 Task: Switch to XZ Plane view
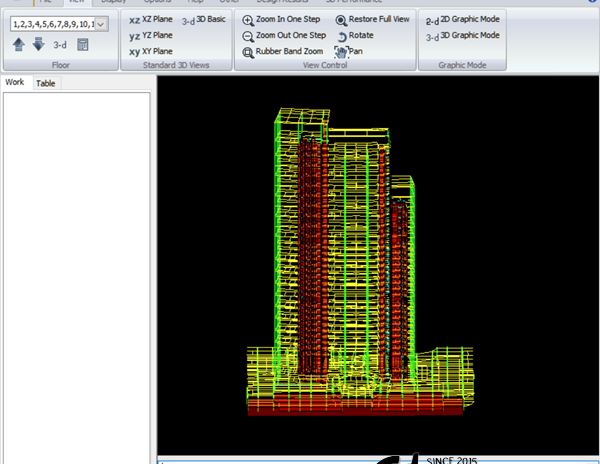[x=151, y=19]
